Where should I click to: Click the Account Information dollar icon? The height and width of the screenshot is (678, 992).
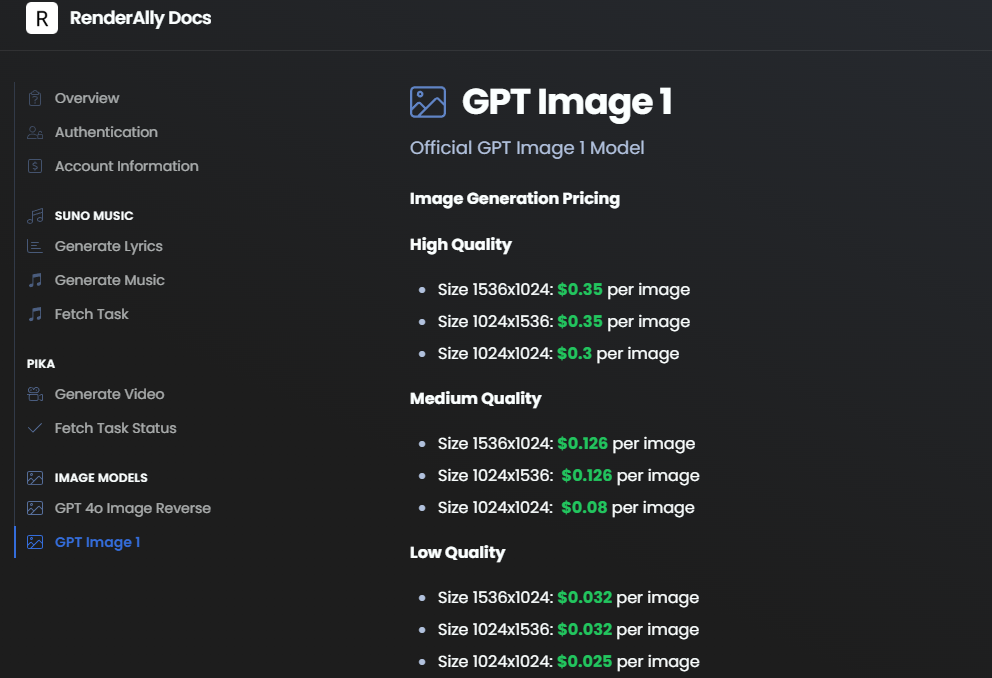pyautogui.click(x=35, y=166)
